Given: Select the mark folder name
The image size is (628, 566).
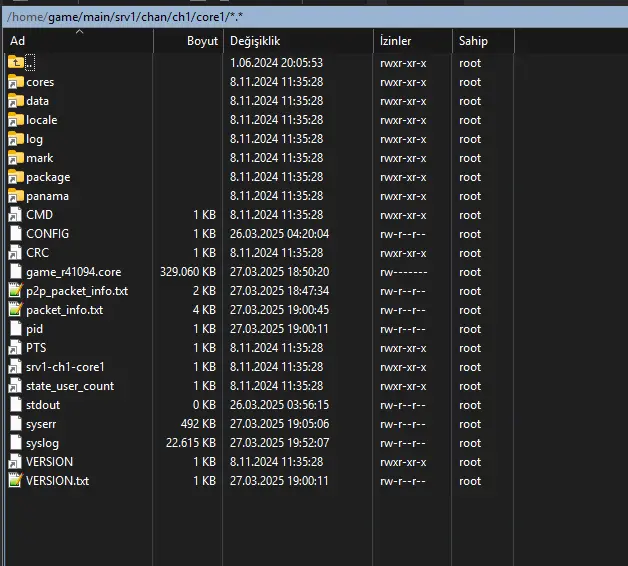Looking at the screenshot, I should pos(40,158).
